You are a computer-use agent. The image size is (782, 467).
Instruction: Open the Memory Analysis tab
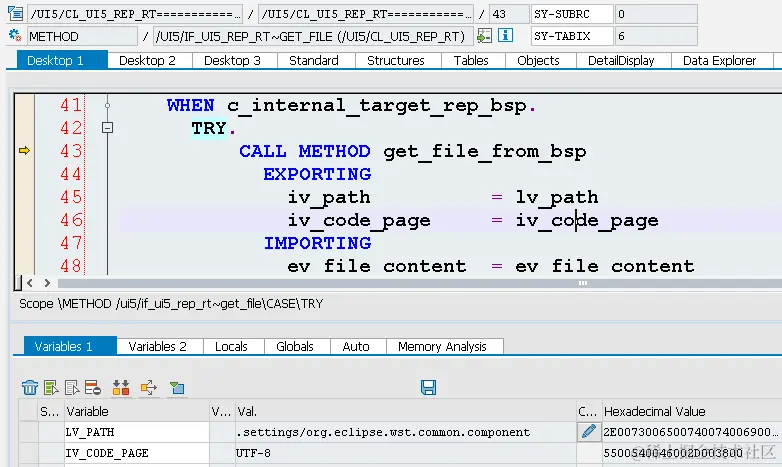click(442, 346)
